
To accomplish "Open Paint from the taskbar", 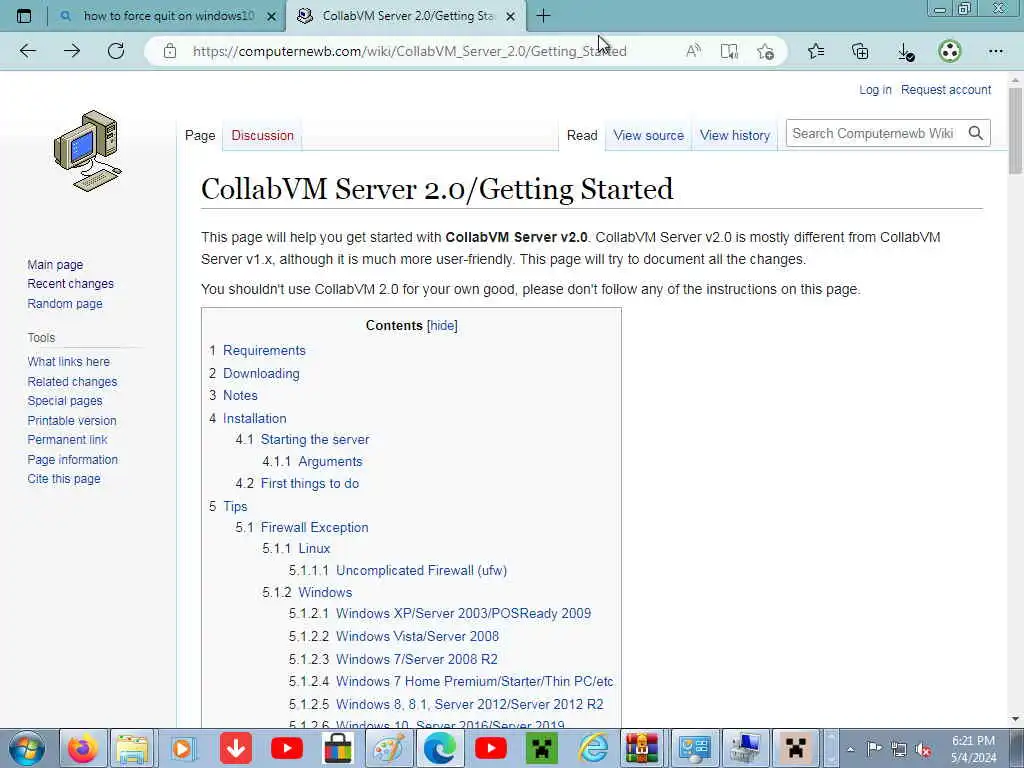I will pyautogui.click(x=389, y=748).
